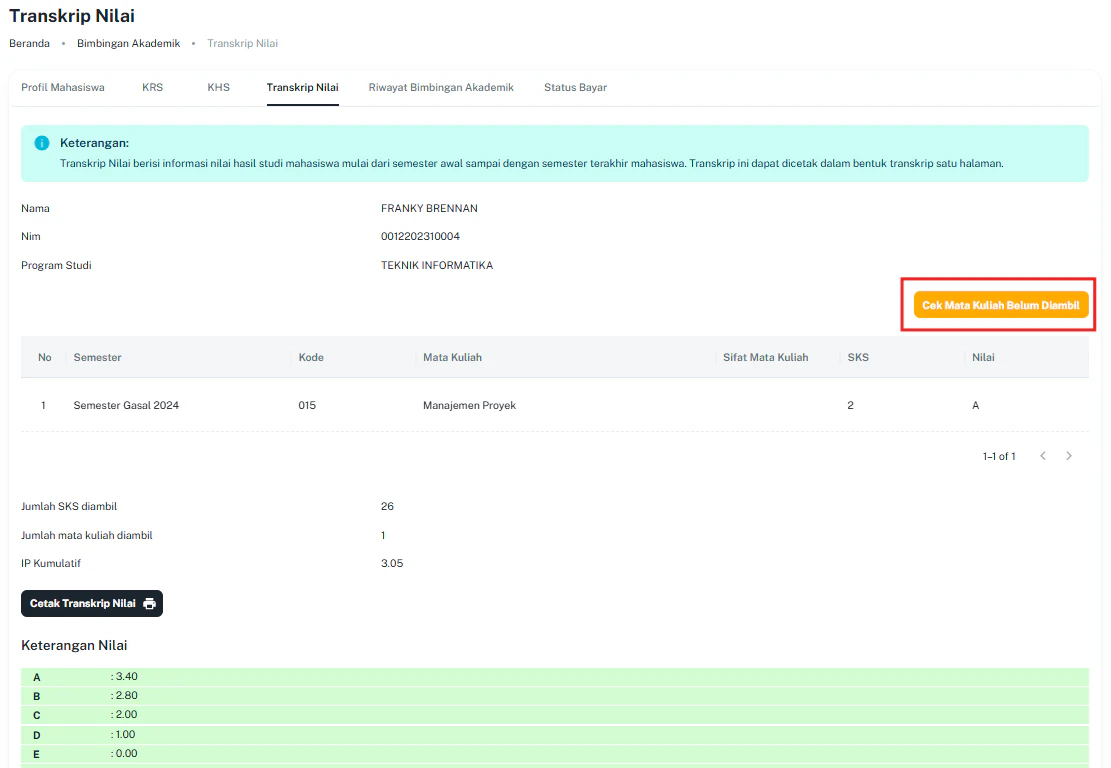Click grade D legend row 1.00
The width and height of the screenshot is (1111, 768).
(555, 735)
